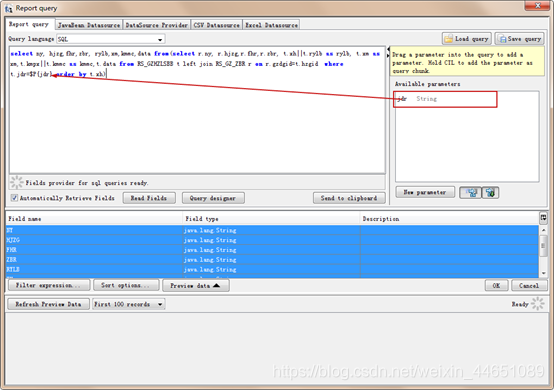Image resolution: width=554 pixels, height=390 pixels.
Task: Click the Report query window title icon
Action: click(x=8, y=8)
